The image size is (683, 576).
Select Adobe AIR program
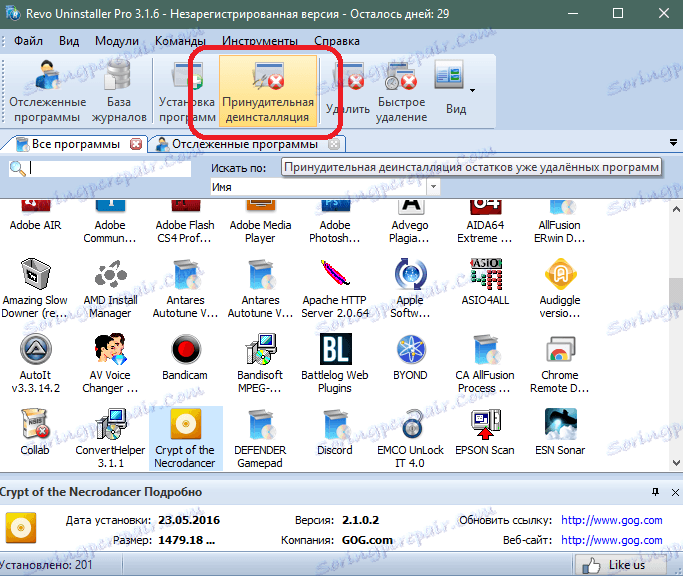[x=35, y=218]
